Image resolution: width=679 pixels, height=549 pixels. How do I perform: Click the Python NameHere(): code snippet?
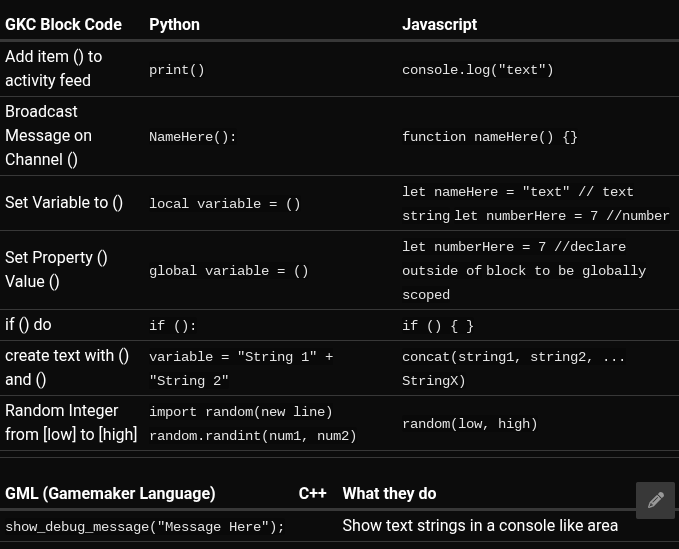click(x=193, y=137)
